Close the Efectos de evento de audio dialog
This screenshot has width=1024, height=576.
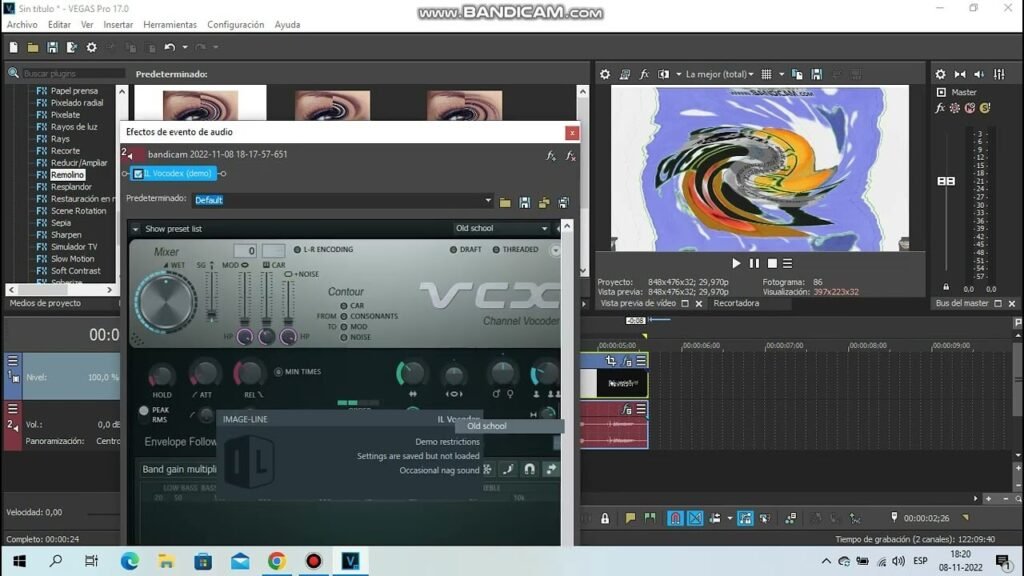(571, 133)
